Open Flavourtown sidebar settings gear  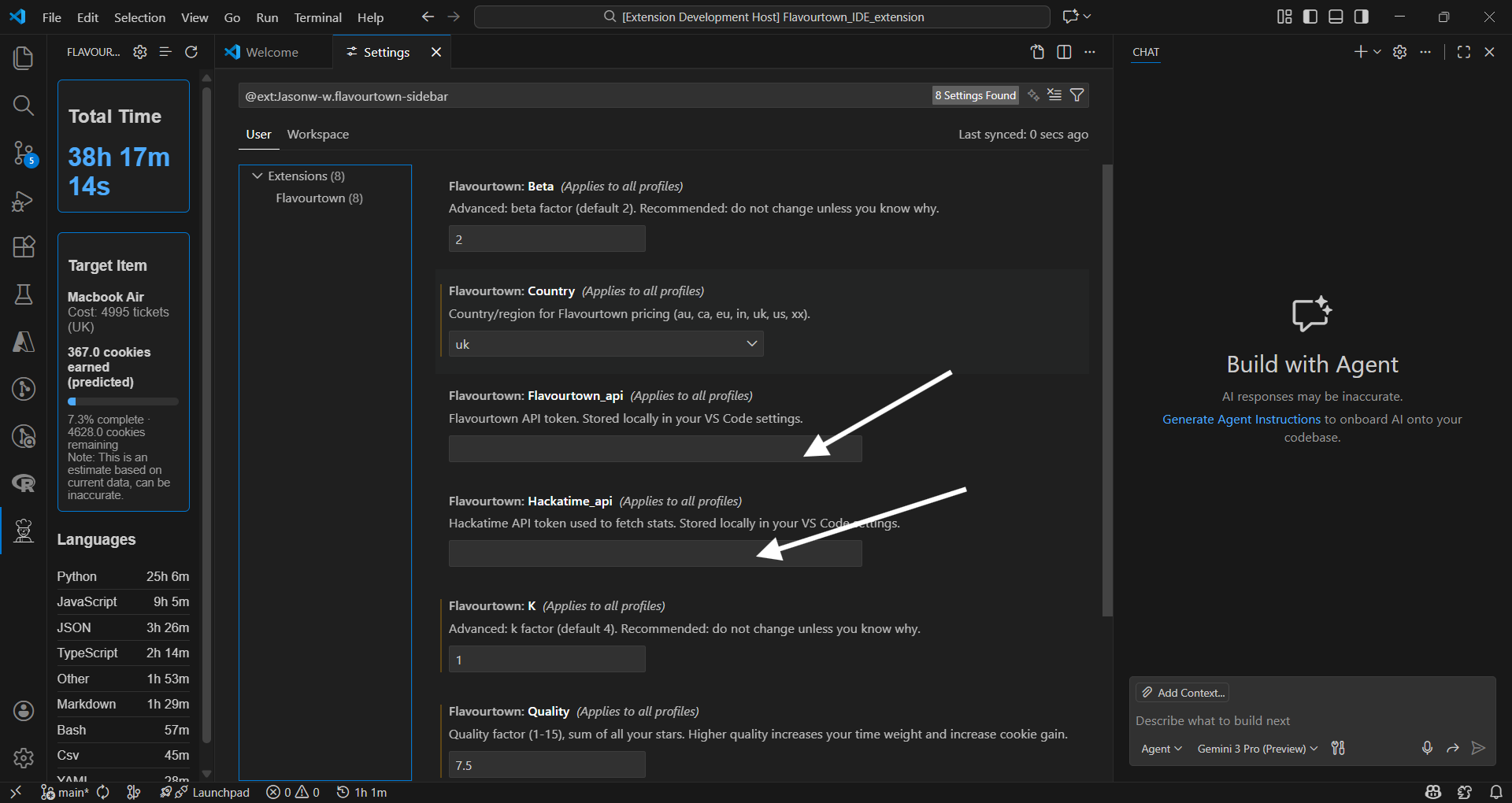pyautogui.click(x=140, y=52)
